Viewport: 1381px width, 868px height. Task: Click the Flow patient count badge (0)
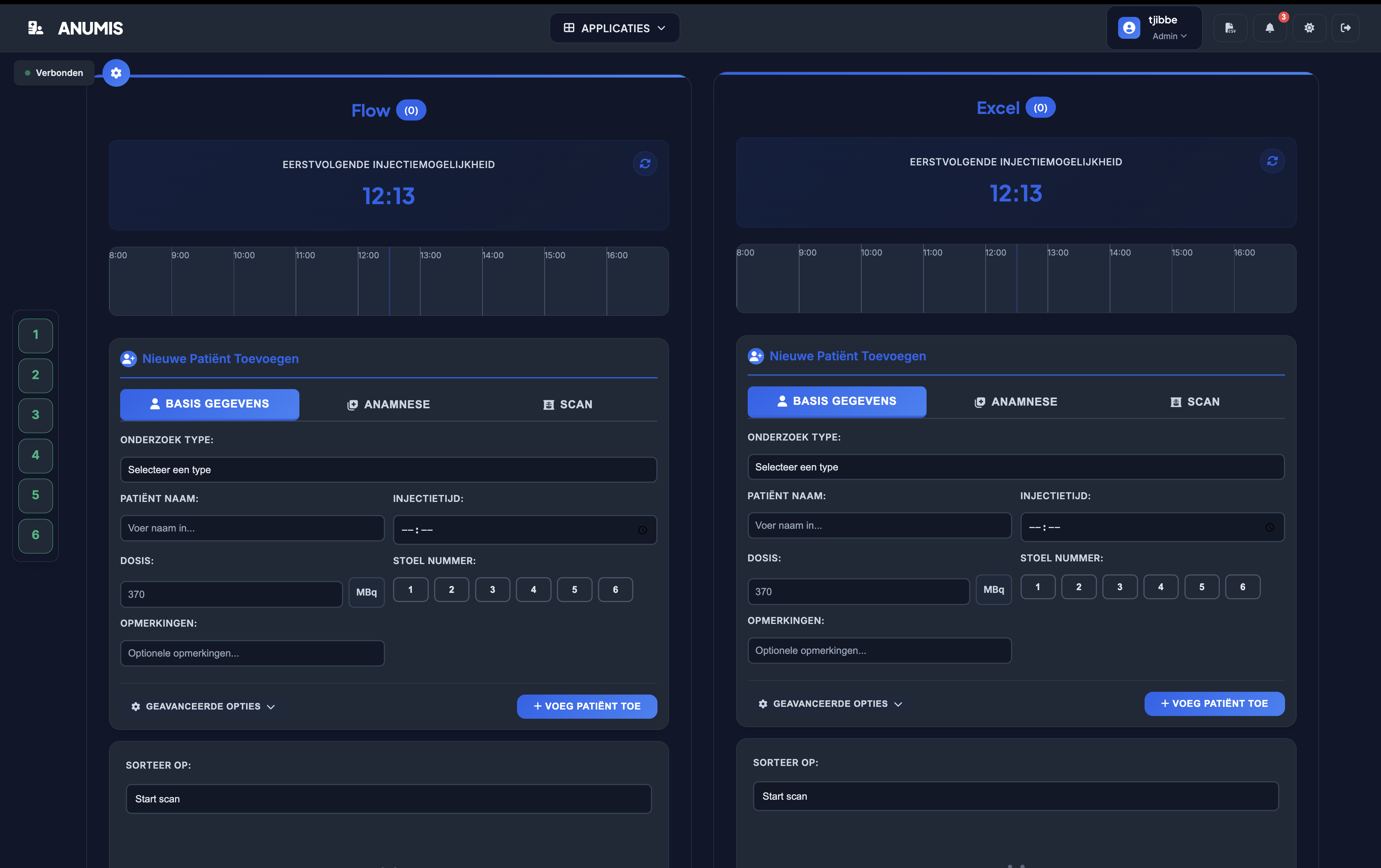pos(411,110)
